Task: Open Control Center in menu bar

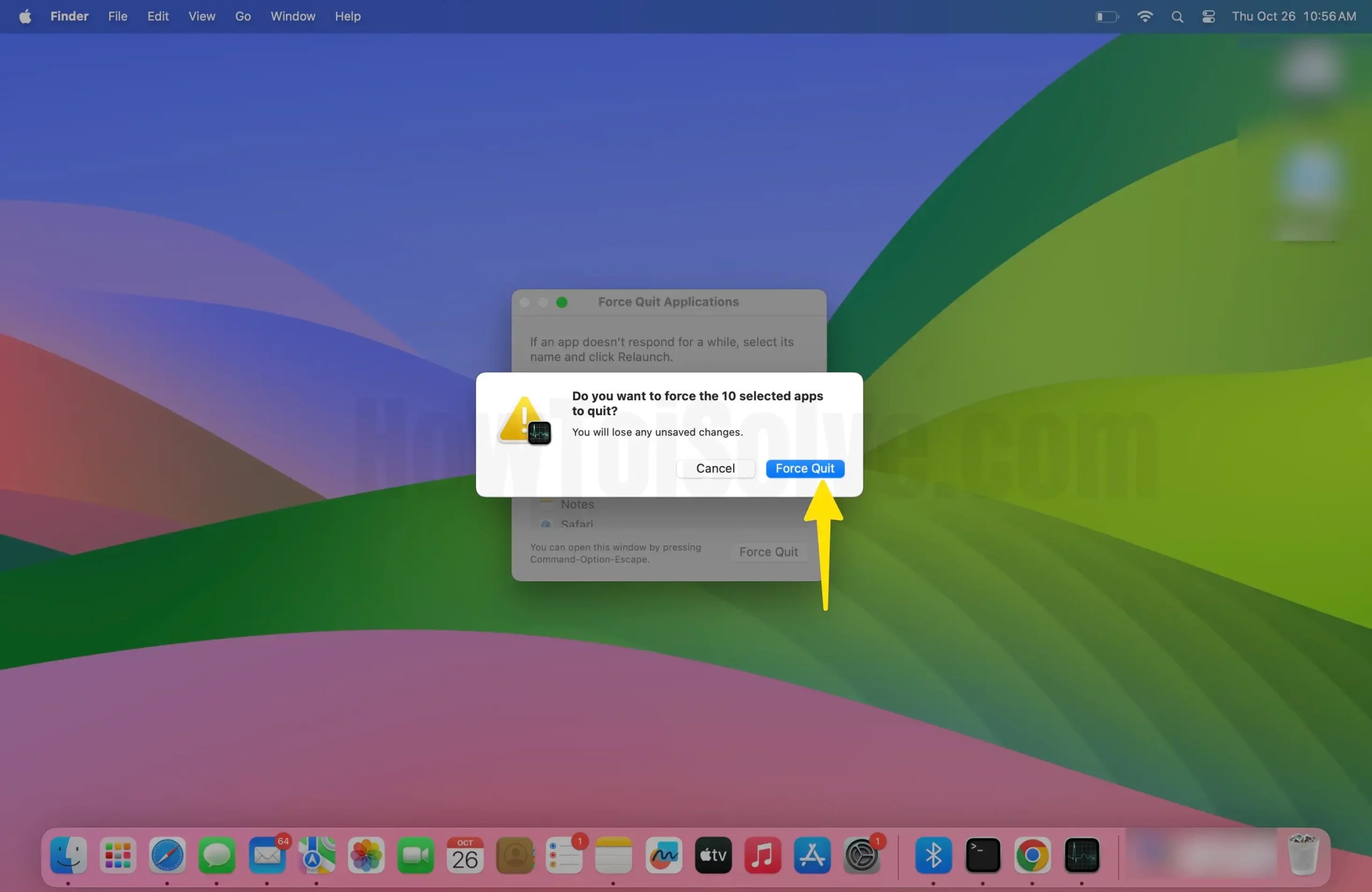Action: (1209, 16)
